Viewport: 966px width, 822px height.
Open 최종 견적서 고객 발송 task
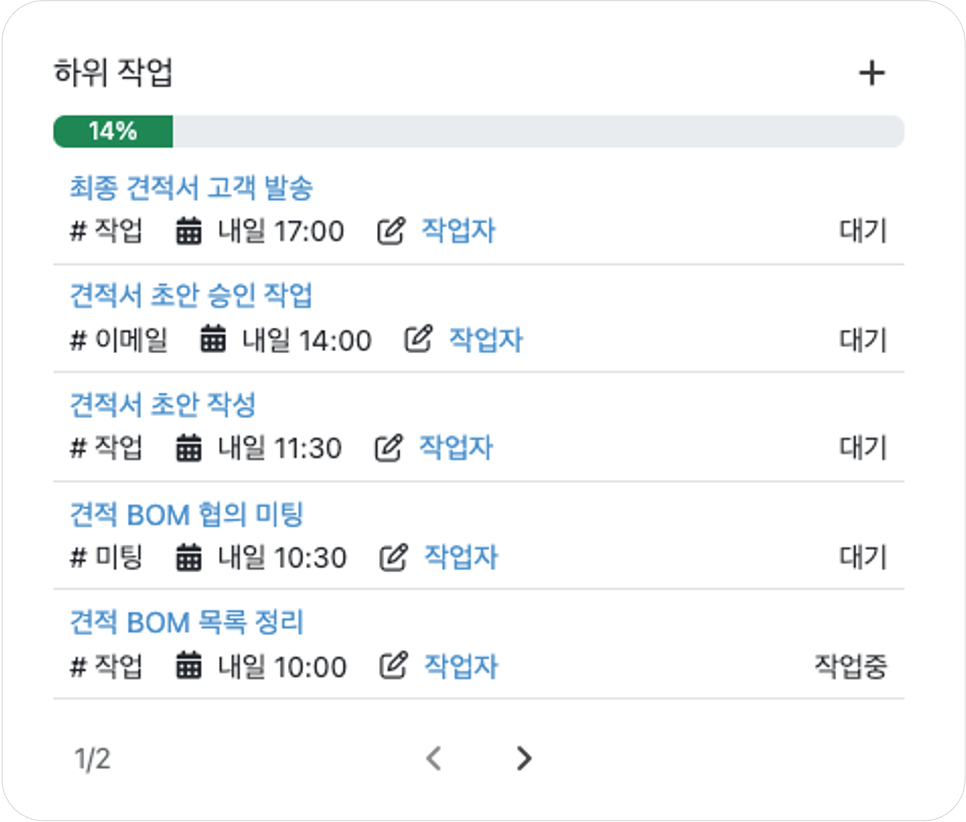click(191, 187)
